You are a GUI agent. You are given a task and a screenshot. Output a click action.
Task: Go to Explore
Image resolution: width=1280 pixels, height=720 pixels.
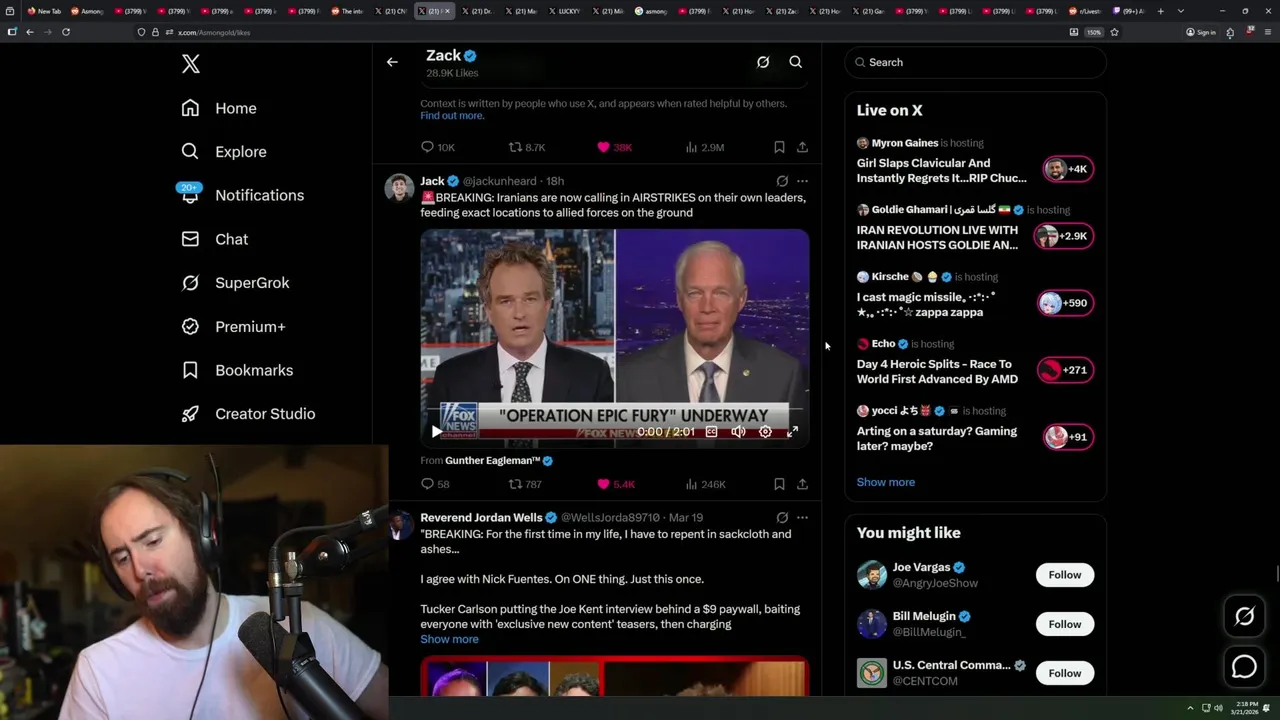pyautogui.click(x=224, y=152)
